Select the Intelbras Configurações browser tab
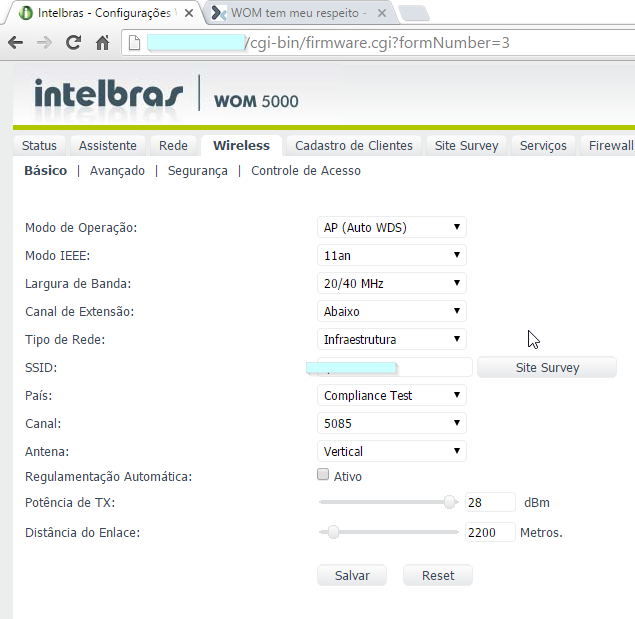 [x=103, y=13]
